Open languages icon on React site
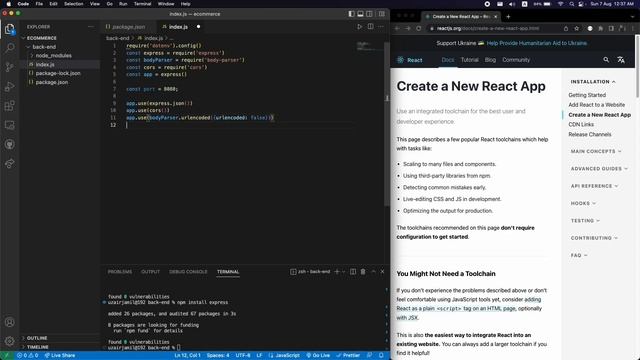 click(x=621, y=60)
